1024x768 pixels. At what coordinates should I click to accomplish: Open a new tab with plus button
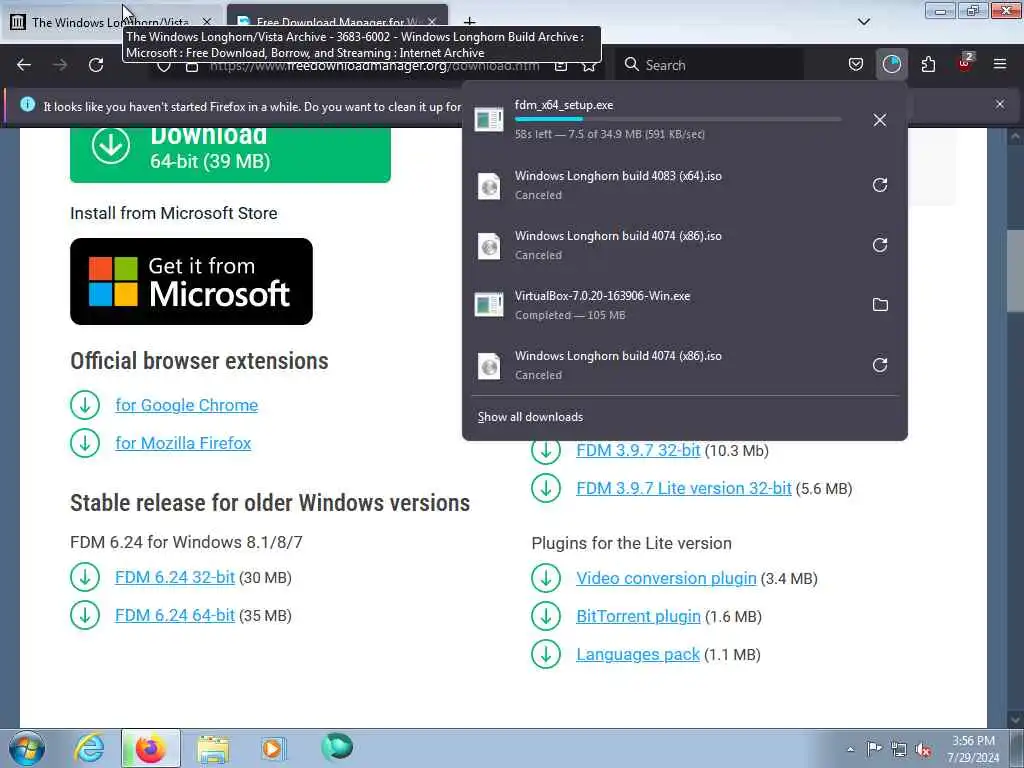pos(470,22)
